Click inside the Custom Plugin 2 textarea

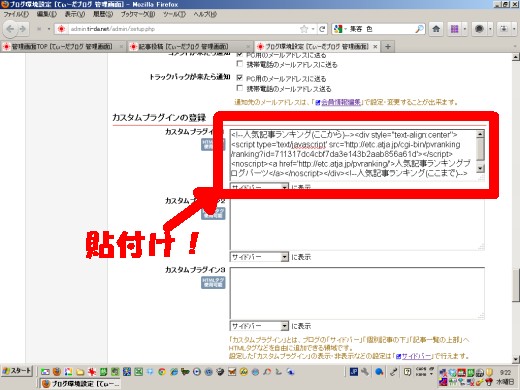(x=357, y=224)
